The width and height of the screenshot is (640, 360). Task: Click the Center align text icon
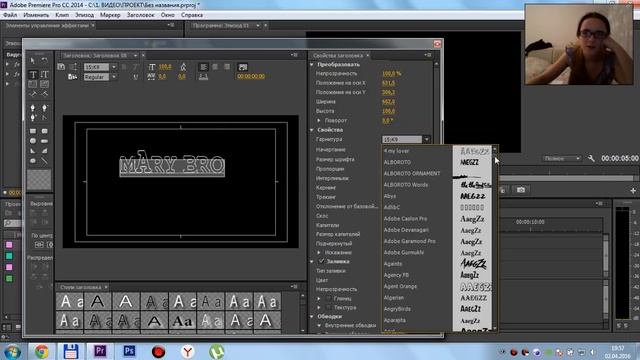[x=215, y=67]
